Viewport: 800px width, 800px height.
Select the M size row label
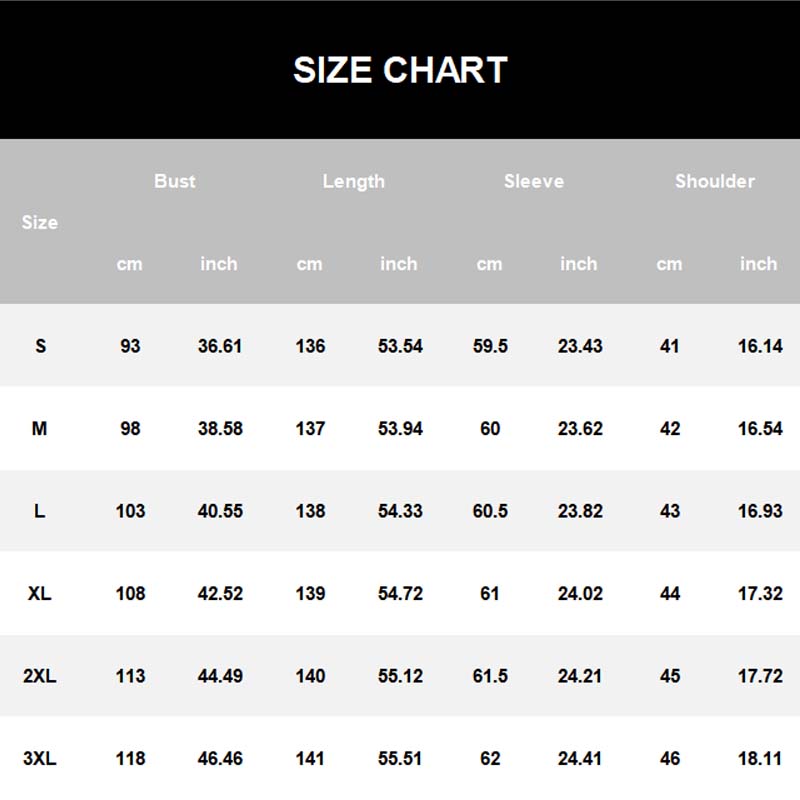40,428
